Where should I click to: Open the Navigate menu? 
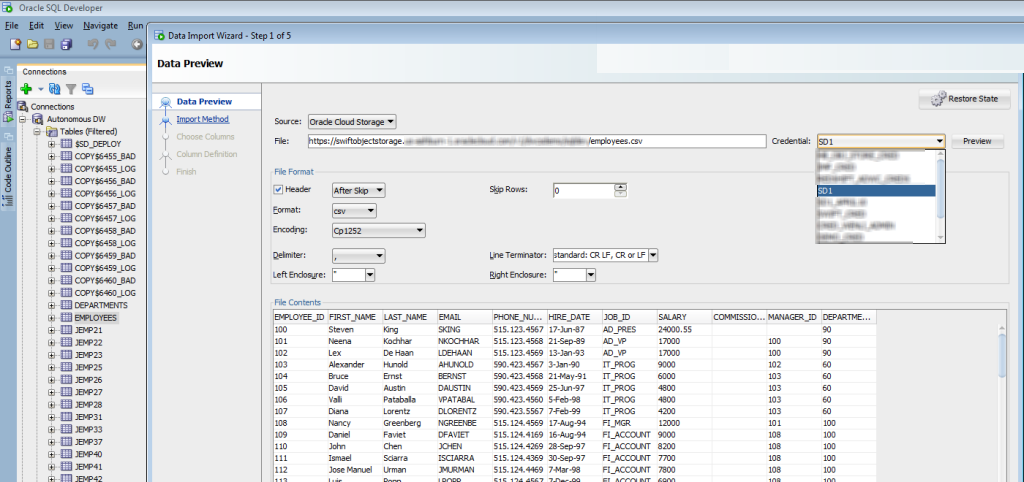[x=101, y=25]
